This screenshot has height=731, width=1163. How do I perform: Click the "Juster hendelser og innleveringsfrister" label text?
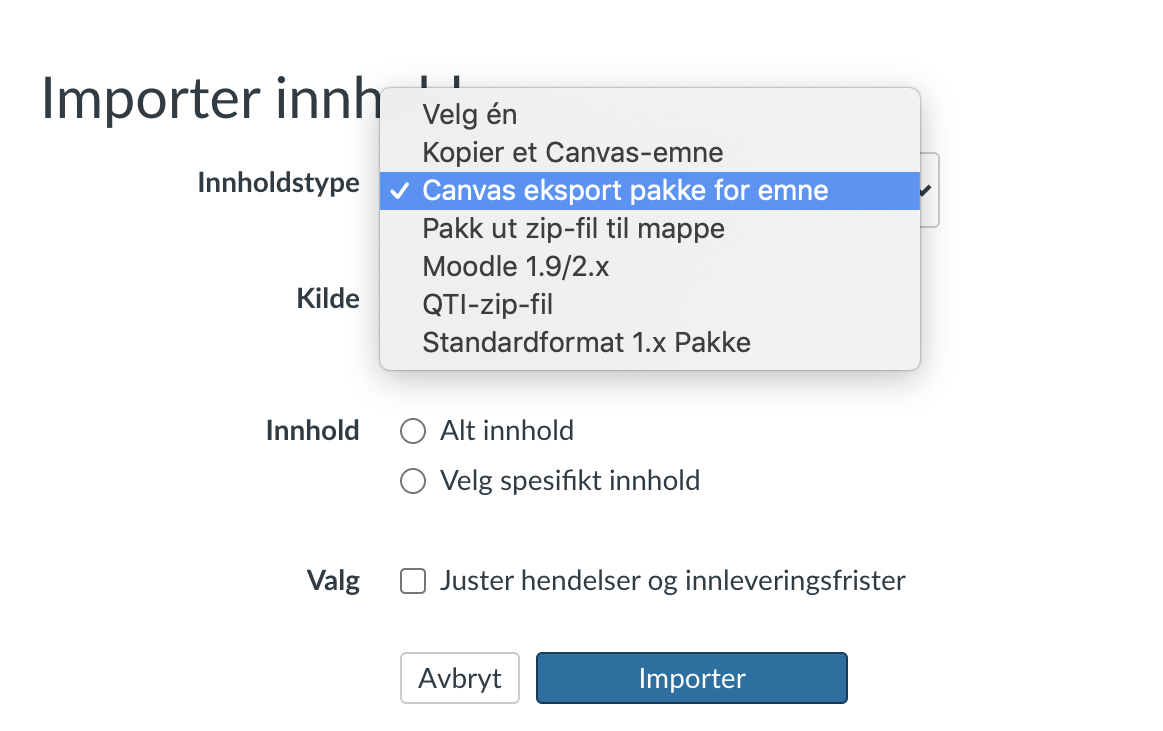coord(672,581)
